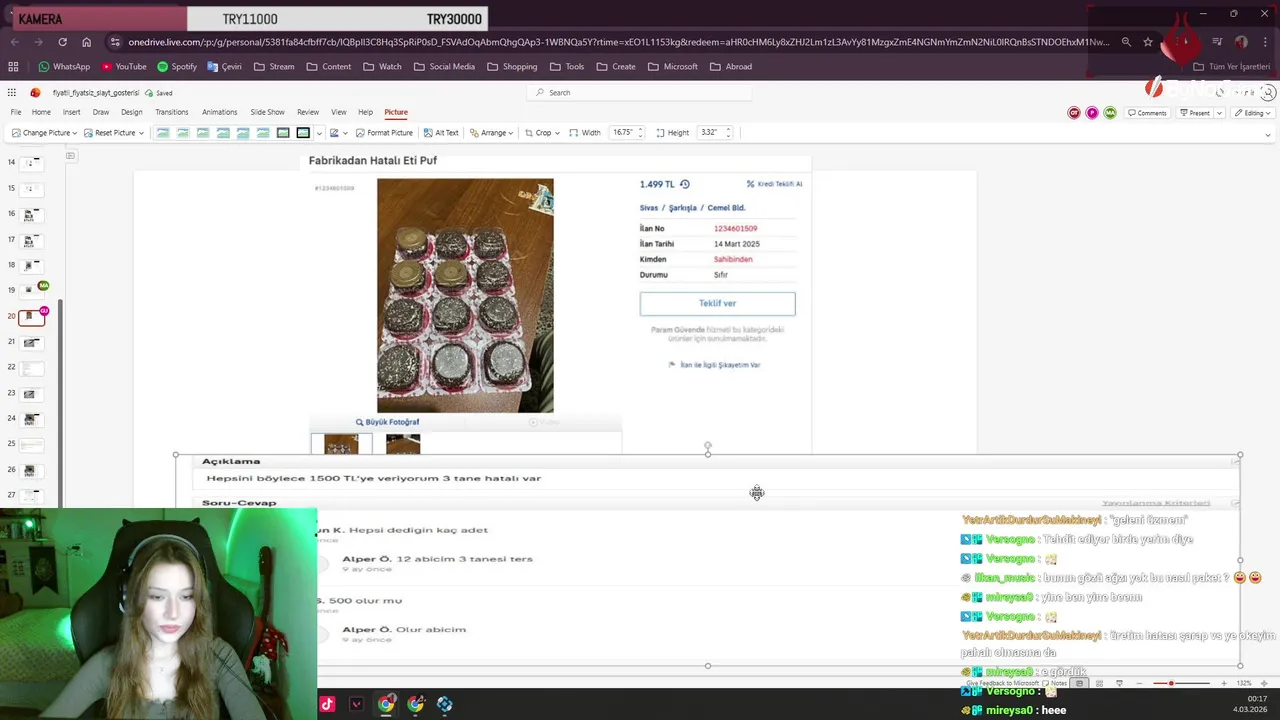Open the Arrange dropdown
Screen dimensions: 1280x720
(x=491, y=132)
